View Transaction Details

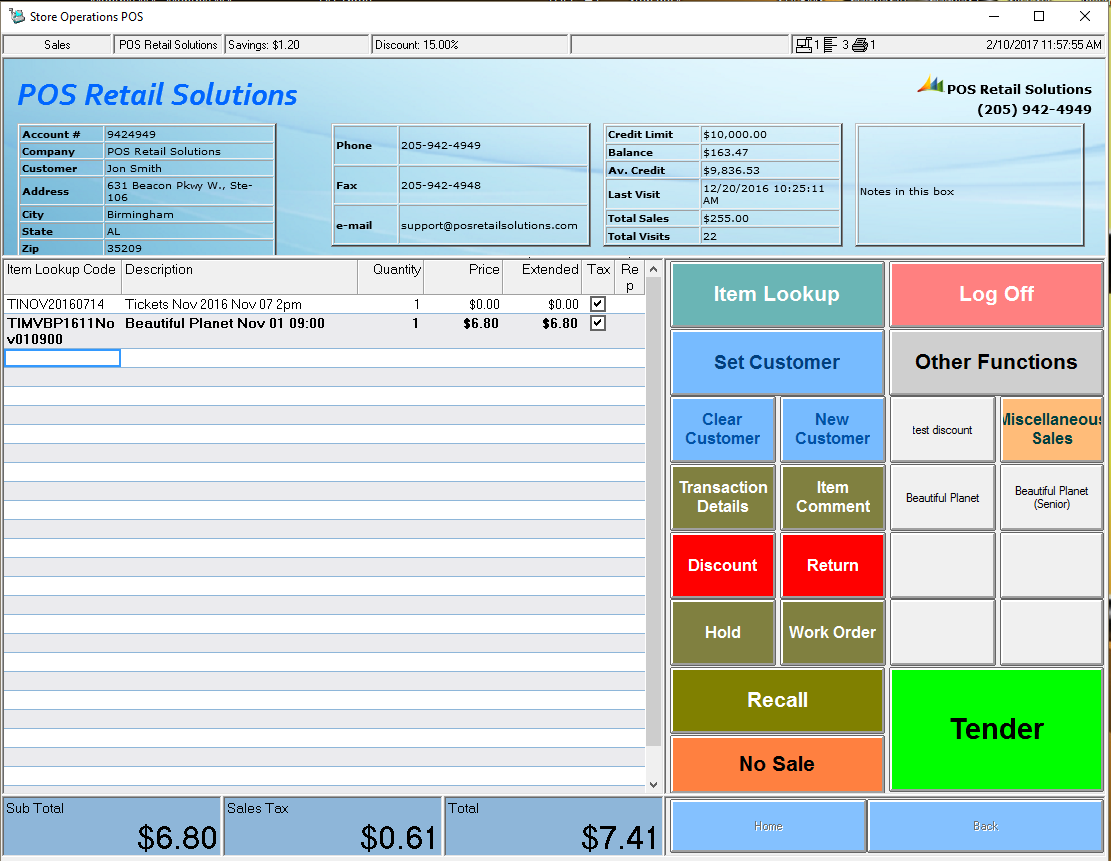point(723,497)
